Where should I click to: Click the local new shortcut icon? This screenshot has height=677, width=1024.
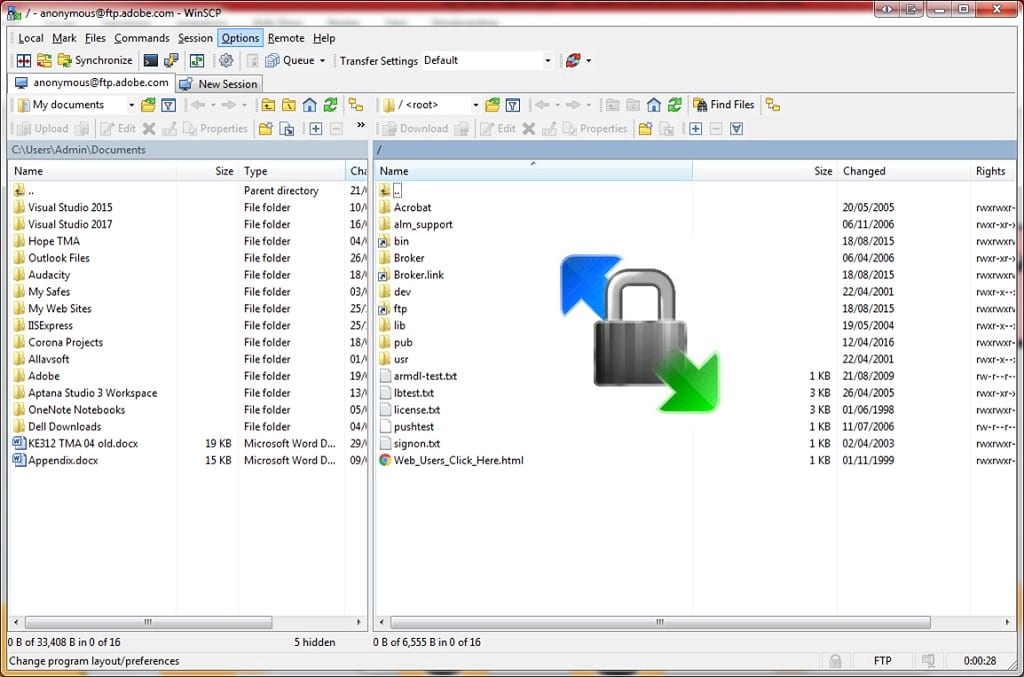287,129
